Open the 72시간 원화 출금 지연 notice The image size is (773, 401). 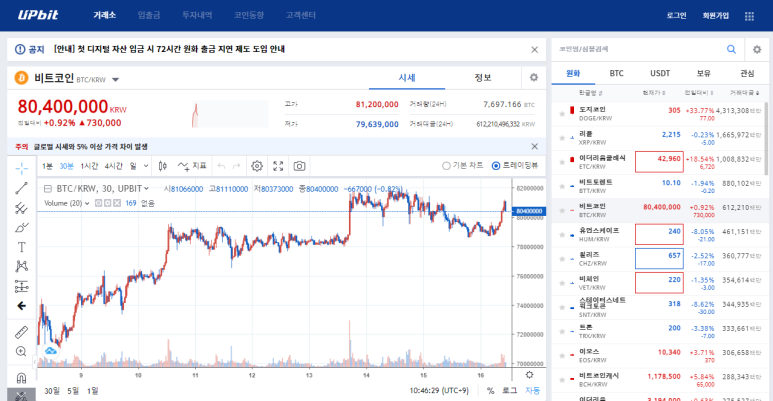click(169, 49)
